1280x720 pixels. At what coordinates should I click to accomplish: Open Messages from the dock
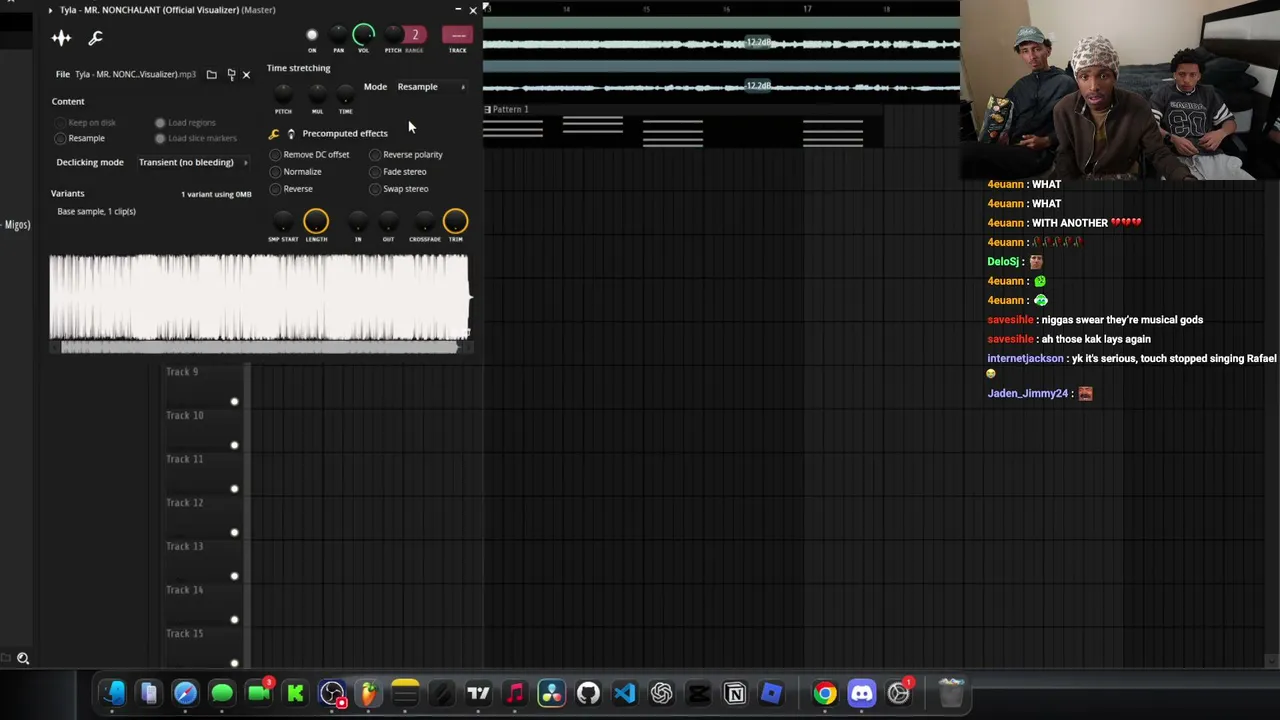coord(222,692)
